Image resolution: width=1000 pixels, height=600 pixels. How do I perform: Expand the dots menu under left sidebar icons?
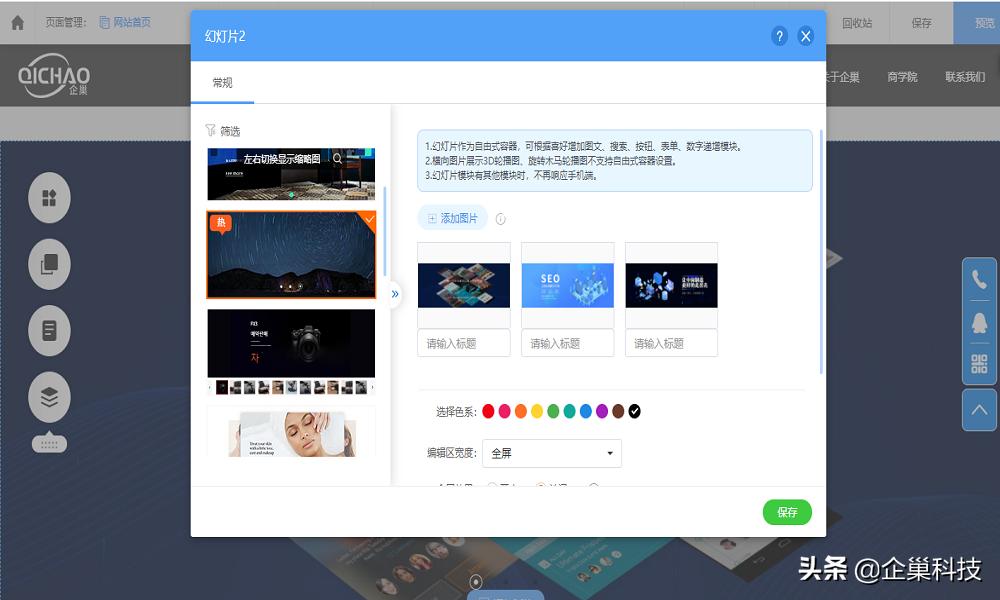coord(48,443)
